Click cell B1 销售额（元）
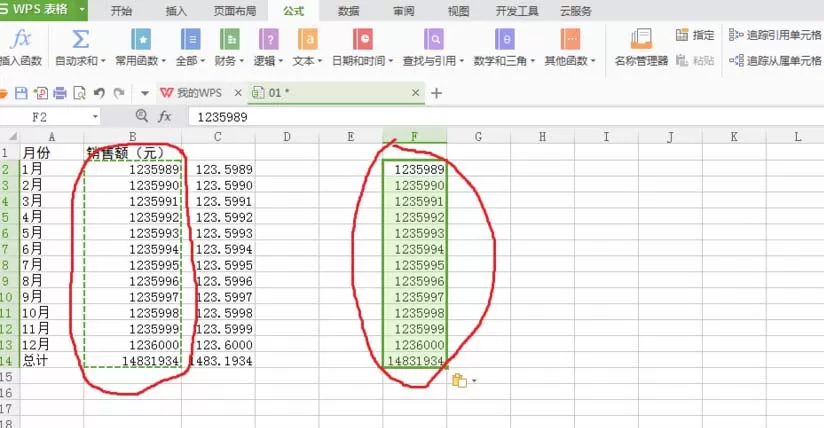The height and width of the screenshot is (428, 824). (x=132, y=153)
